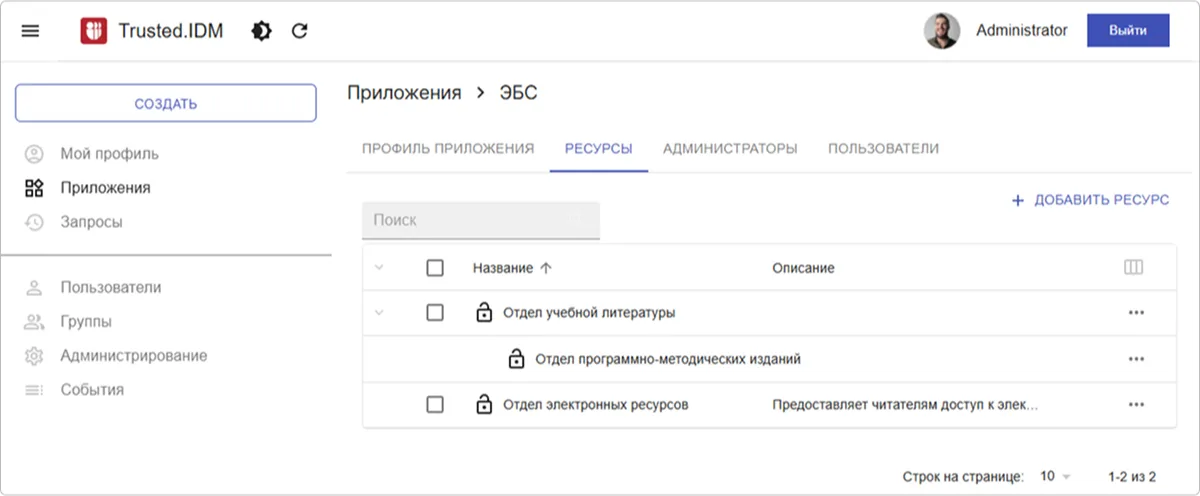
Task: Check the box for Отдел учебной литературы
Action: pos(434,313)
